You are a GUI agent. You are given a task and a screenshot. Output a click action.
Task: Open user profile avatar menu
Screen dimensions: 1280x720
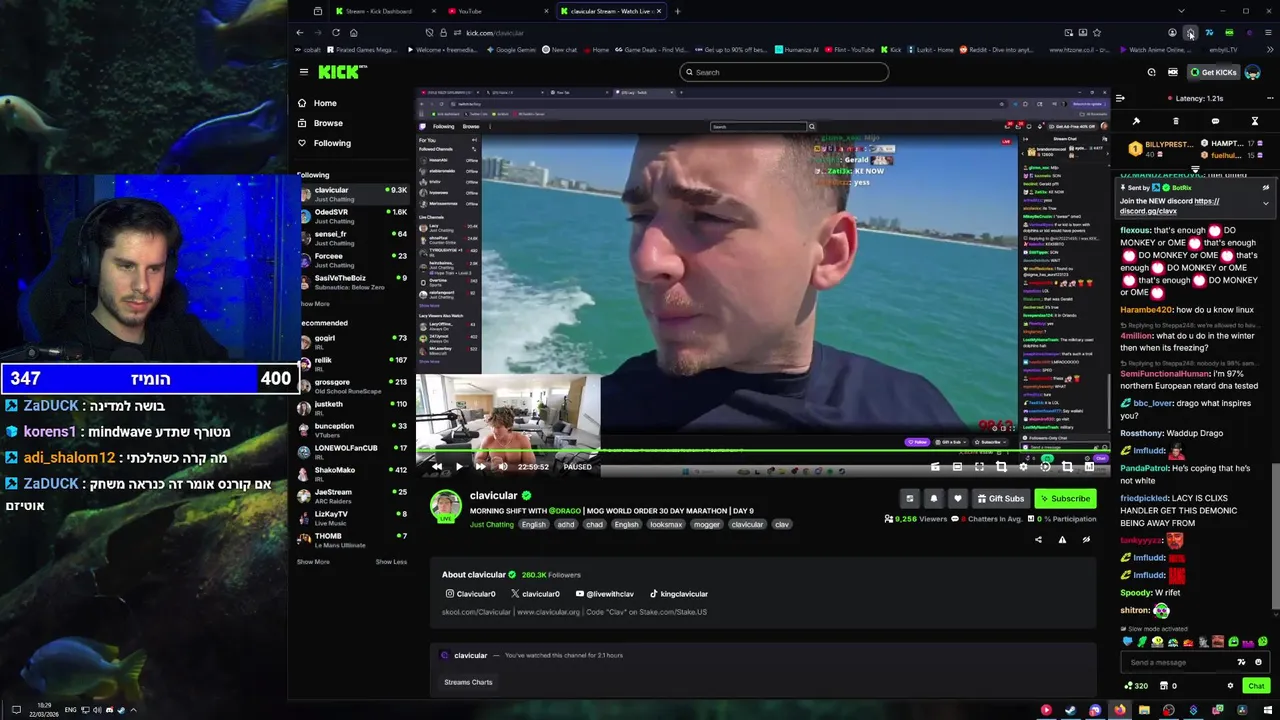[1253, 72]
